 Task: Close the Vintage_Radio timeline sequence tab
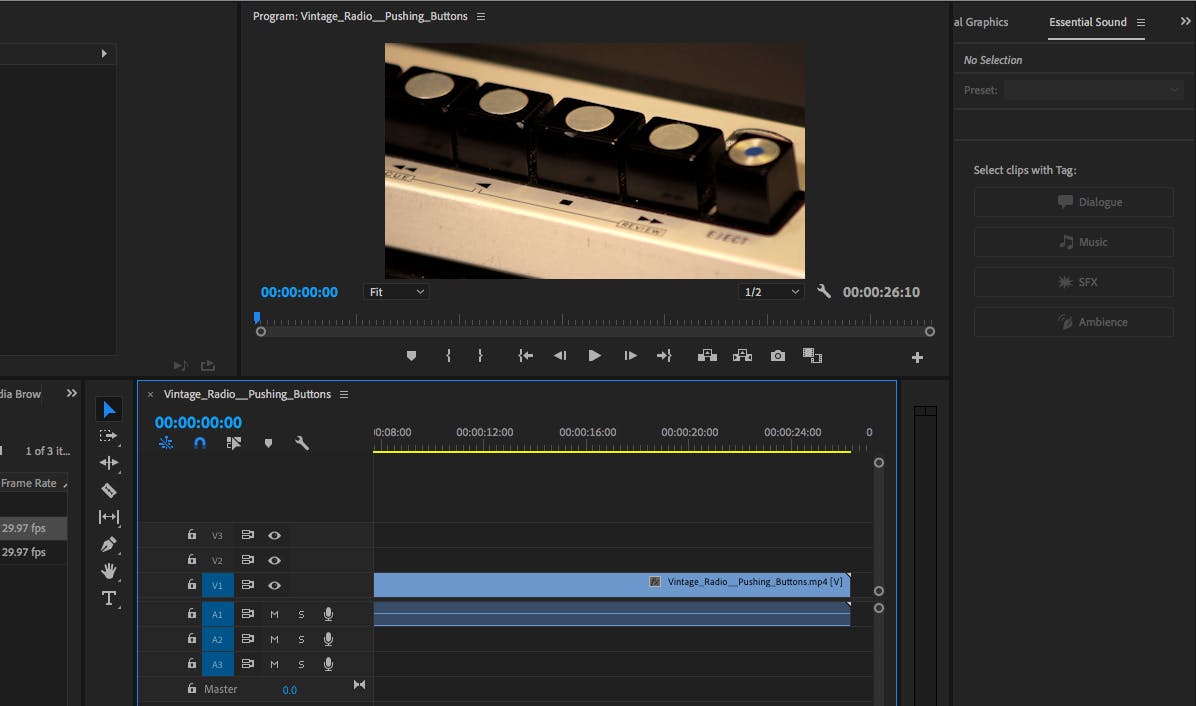coord(150,394)
